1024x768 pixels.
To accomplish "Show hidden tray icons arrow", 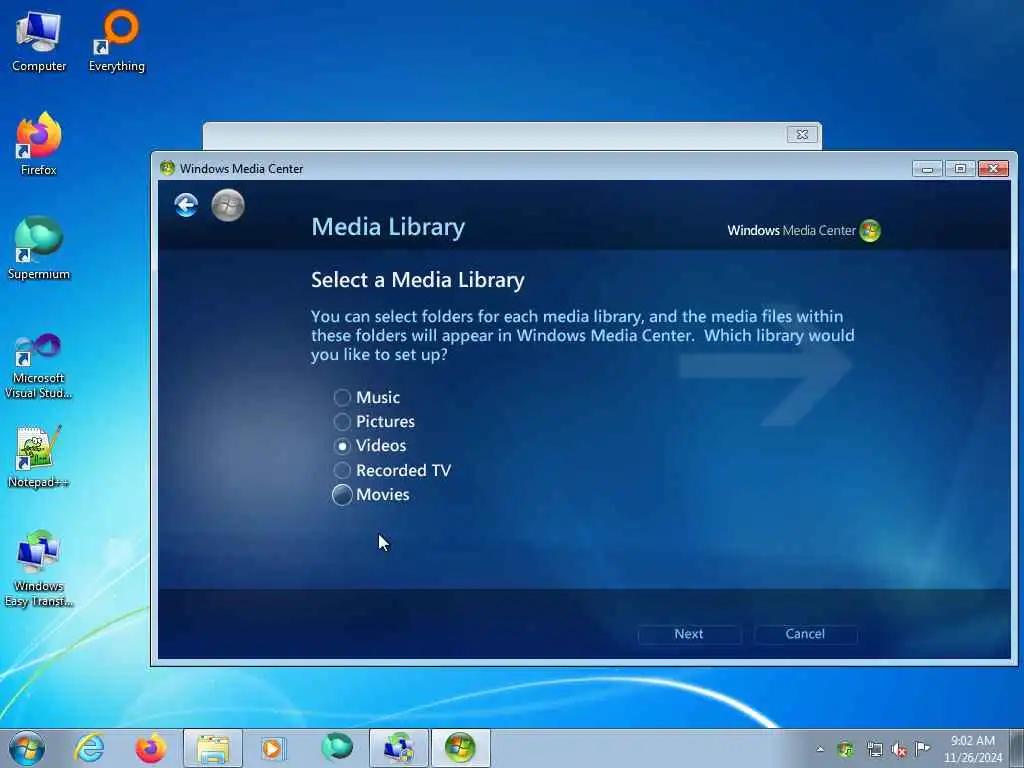I will click(820, 749).
